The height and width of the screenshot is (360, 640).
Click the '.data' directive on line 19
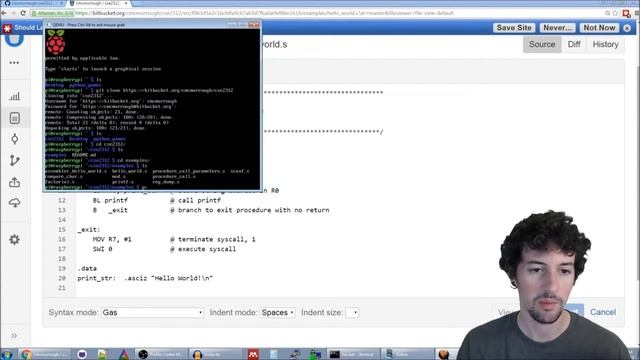pyautogui.click(x=87, y=269)
